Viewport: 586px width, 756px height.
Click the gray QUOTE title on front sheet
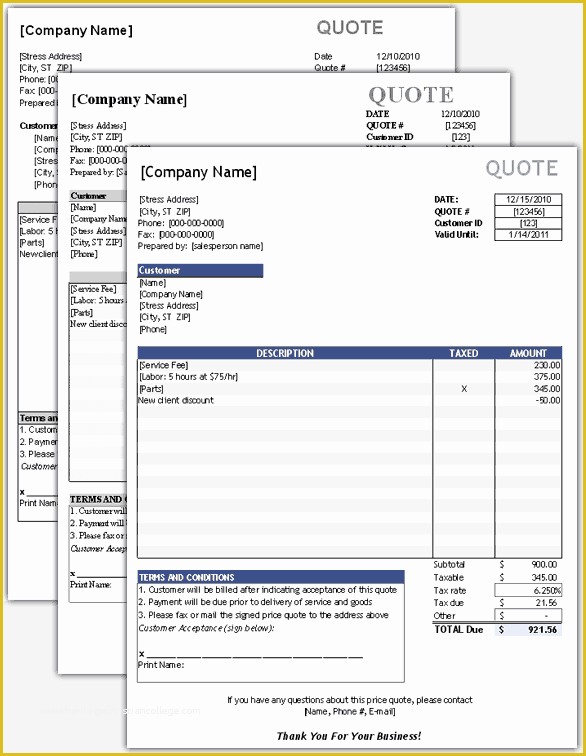(x=522, y=168)
